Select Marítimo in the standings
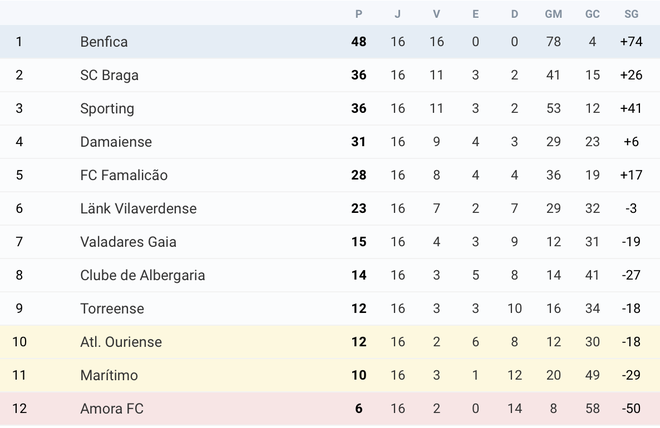Image resolution: width=660 pixels, height=428 pixels. pyautogui.click(x=109, y=375)
